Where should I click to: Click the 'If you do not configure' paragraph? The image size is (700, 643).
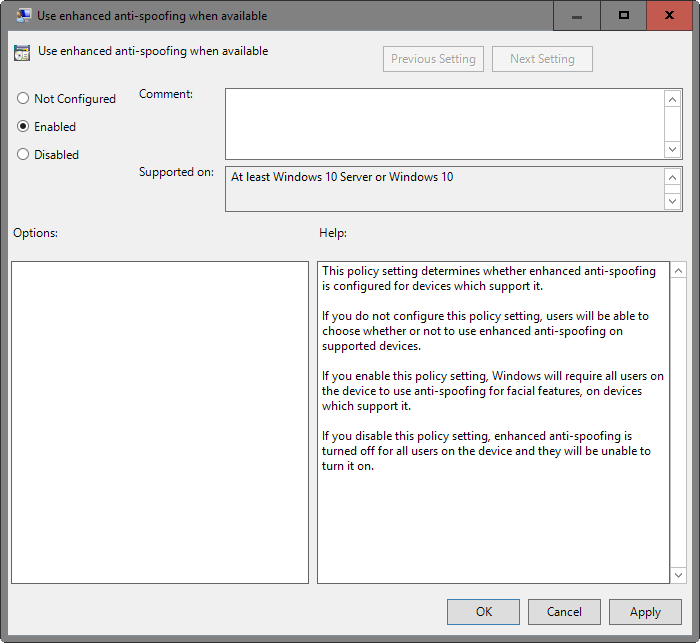tap(485, 331)
